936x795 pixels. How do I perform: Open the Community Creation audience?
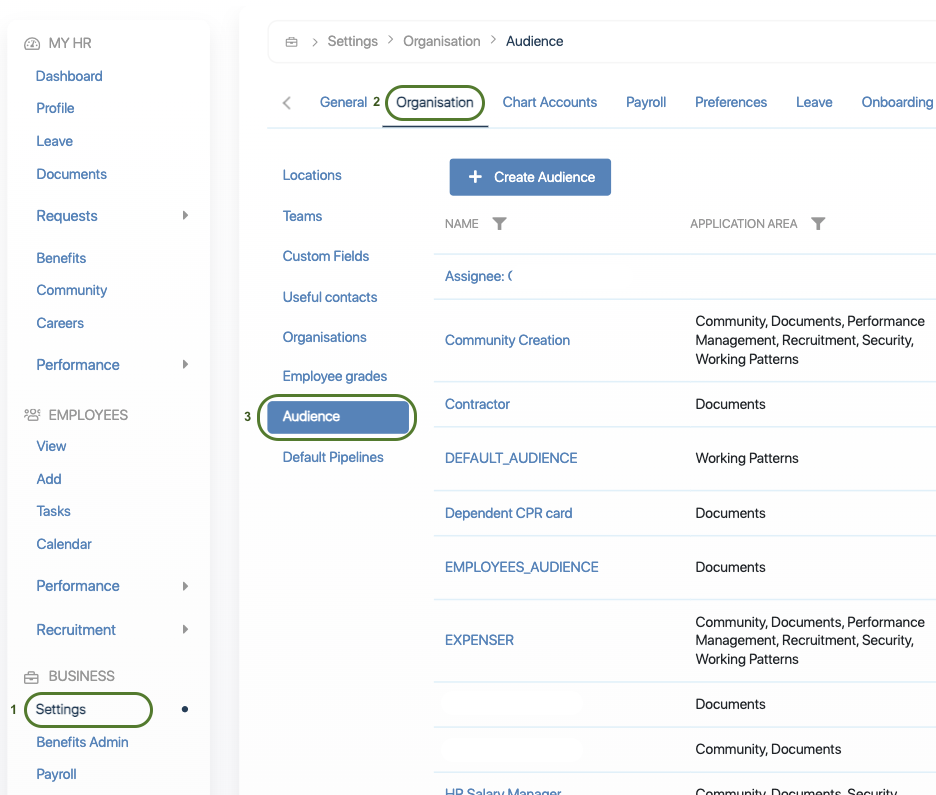click(x=507, y=340)
